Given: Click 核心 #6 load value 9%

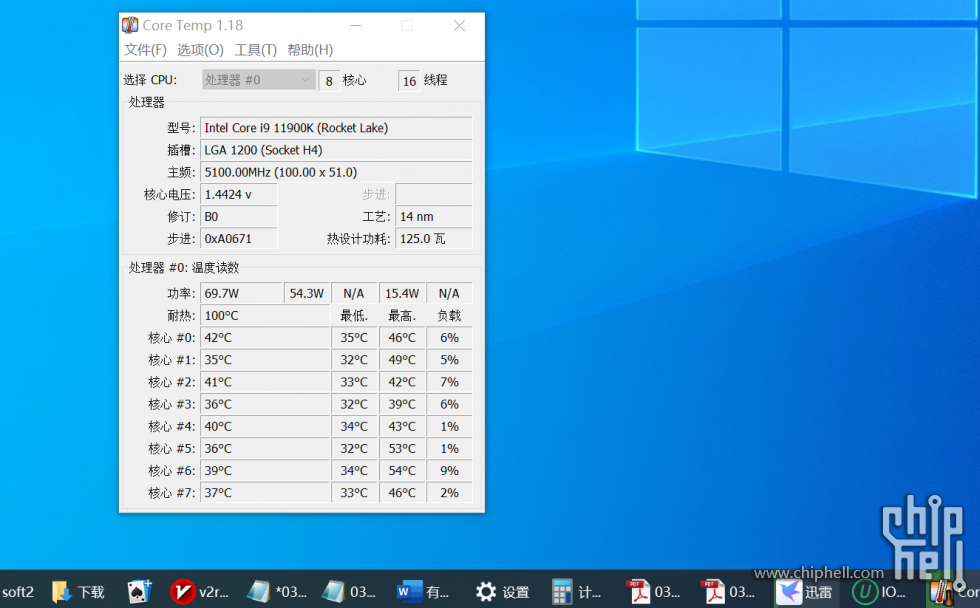Looking at the screenshot, I should pyautogui.click(x=449, y=471).
